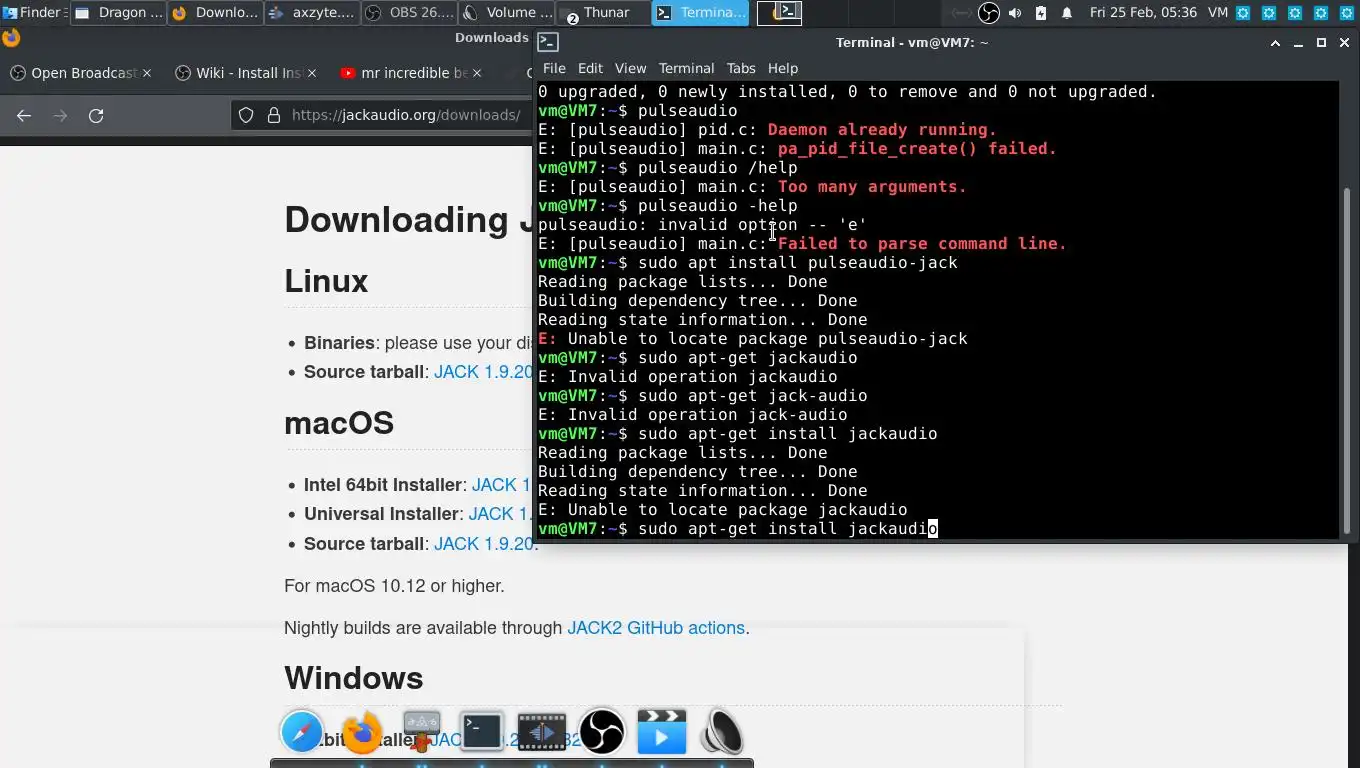The height and width of the screenshot is (768, 1360).
Task: Open the Terminal menu in the menubar
Action: 686,68
